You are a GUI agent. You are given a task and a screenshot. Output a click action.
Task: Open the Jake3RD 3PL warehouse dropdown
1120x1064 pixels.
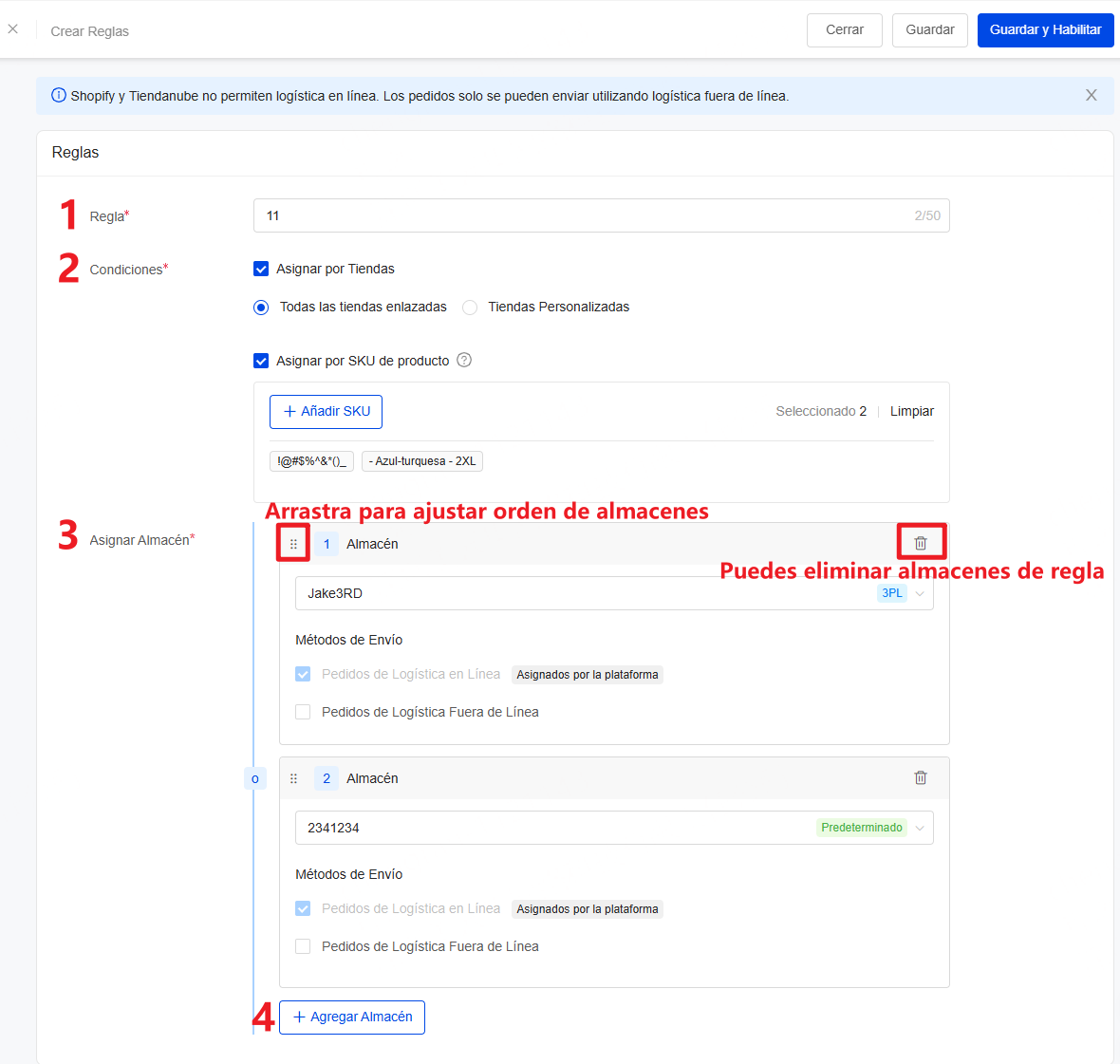point(918,592)
